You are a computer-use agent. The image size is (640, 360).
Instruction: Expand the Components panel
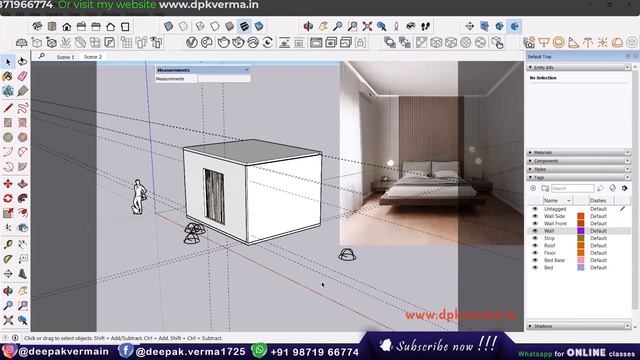click(530, 161)
